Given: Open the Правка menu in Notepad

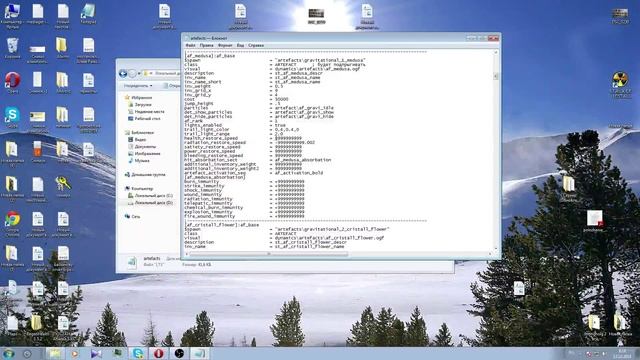Looking at the screenshot, I should tap(207, 45).
